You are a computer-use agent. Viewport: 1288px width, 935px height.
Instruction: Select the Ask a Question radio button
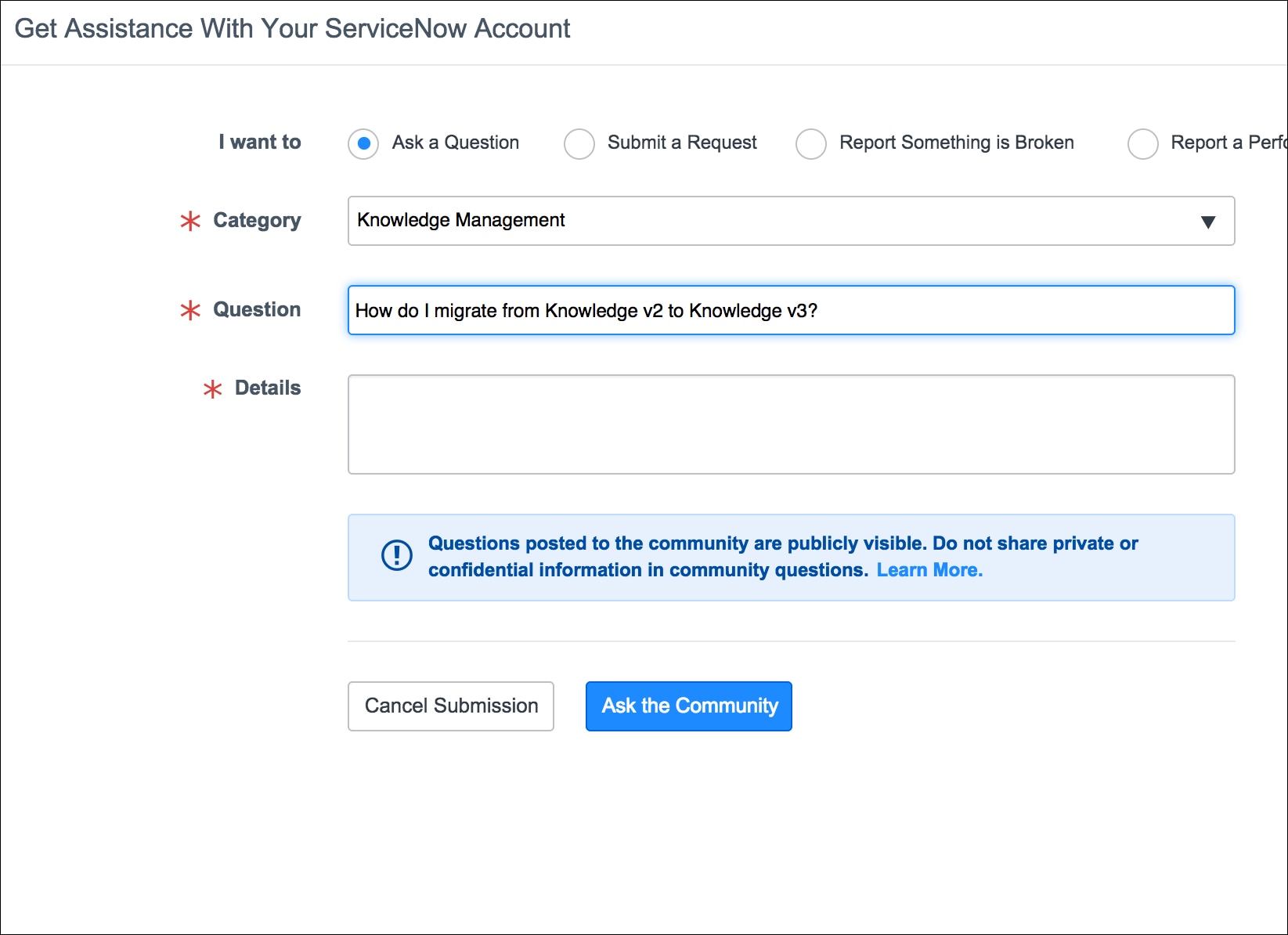click(x=363, y=143)
